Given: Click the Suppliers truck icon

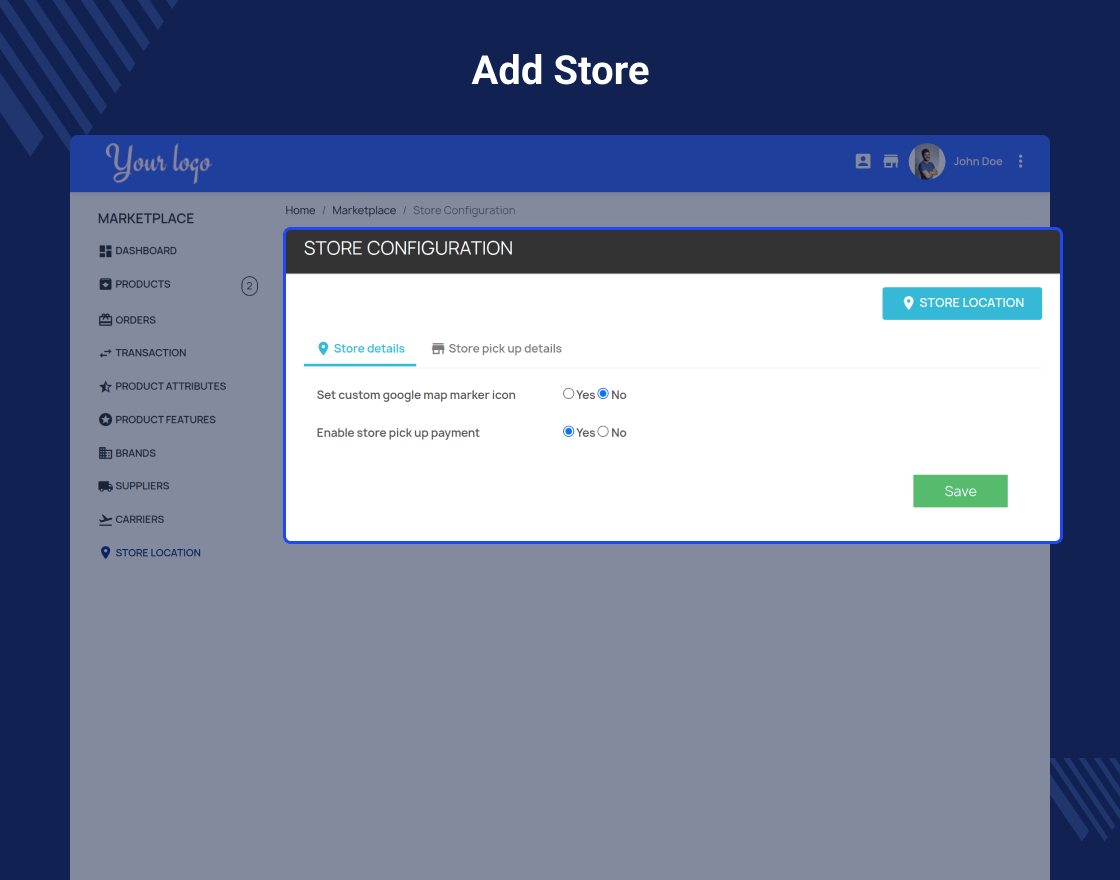Looking at the screenshot, I should [x=105, y=486].
